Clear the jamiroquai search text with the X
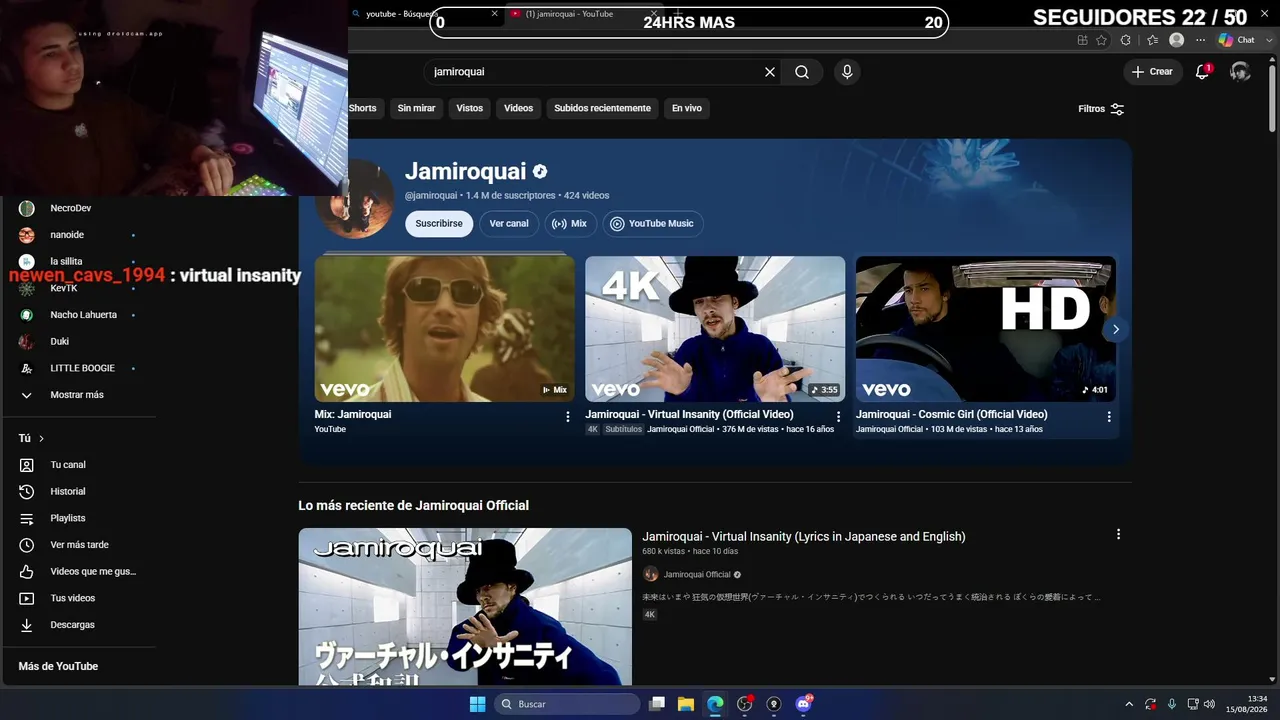The width and height of the screenshot is (1280, 720). pyautogui.click(x=770, y=72)
